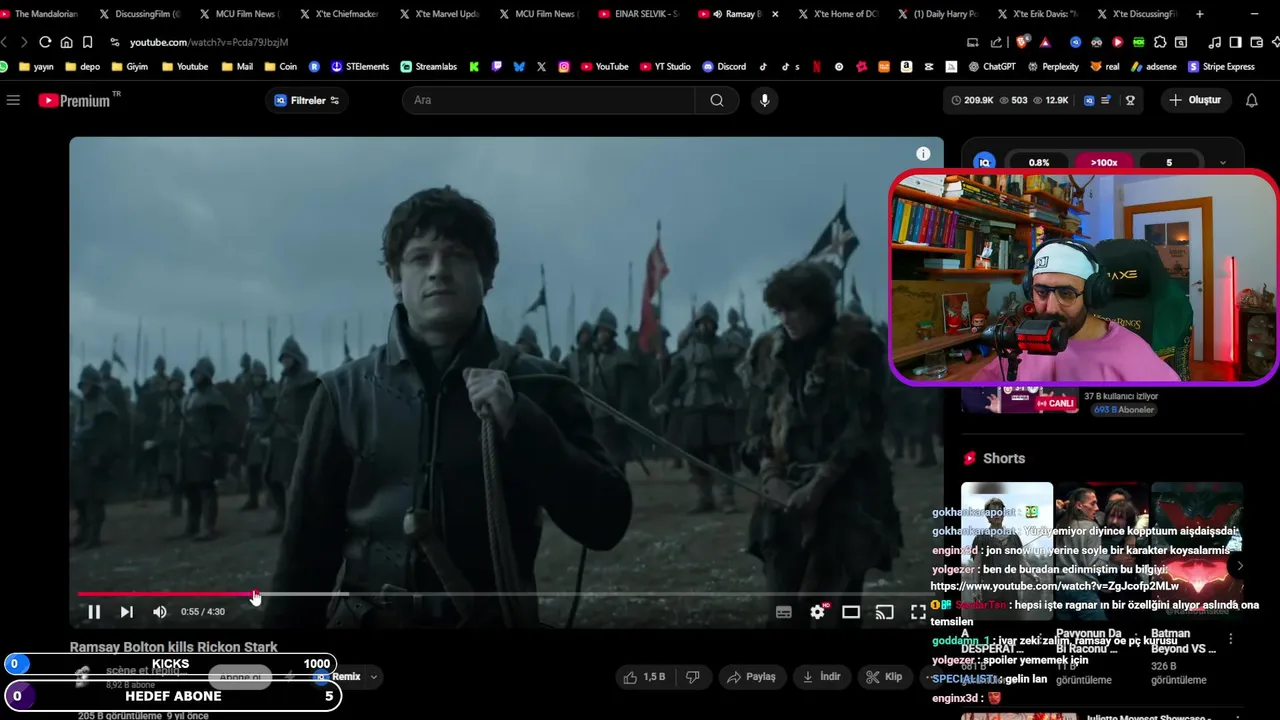Open the Stripe Express bookmark
Screen dimensions: 1280x720
point(1221,67)
